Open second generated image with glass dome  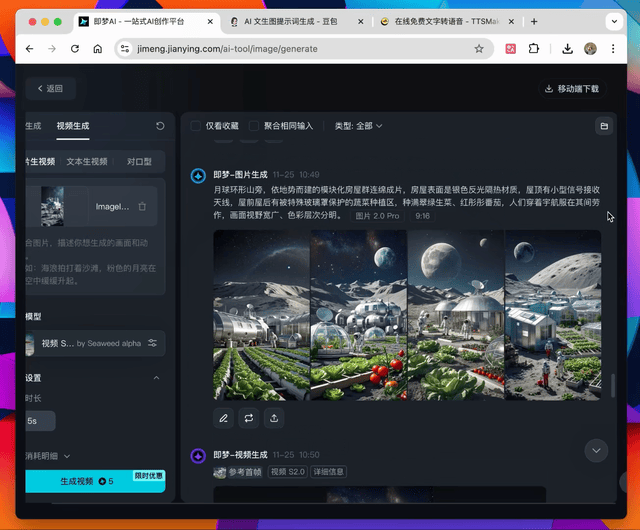359,315
